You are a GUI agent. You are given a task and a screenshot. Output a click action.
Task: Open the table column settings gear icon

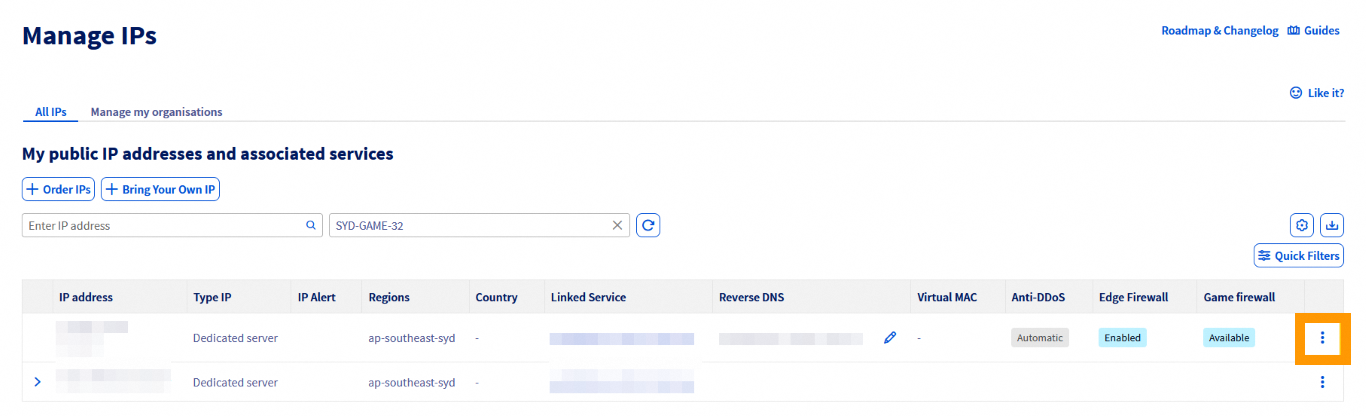point(1301,225)
